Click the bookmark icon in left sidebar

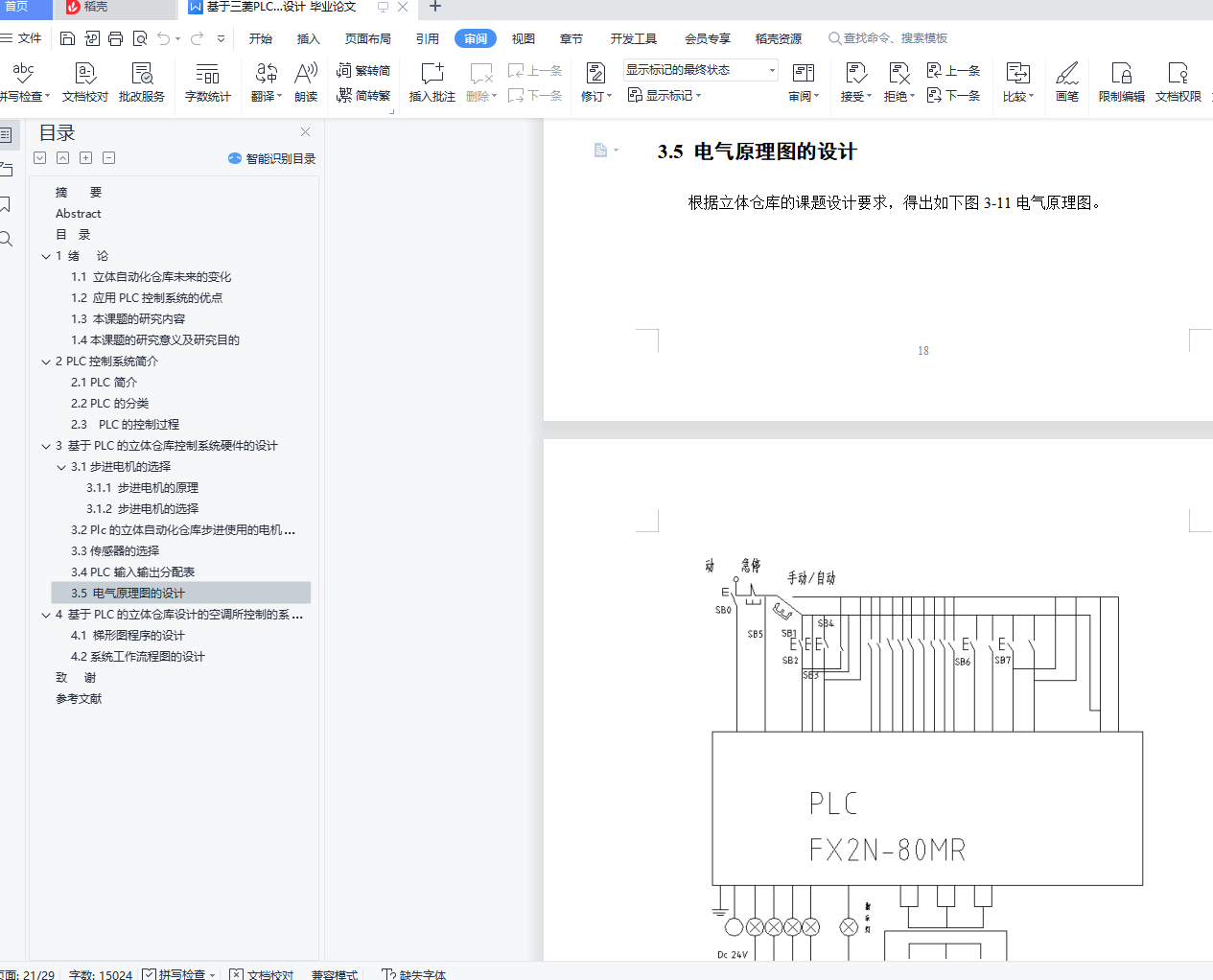pyautogui.click(x=5, y=204)
